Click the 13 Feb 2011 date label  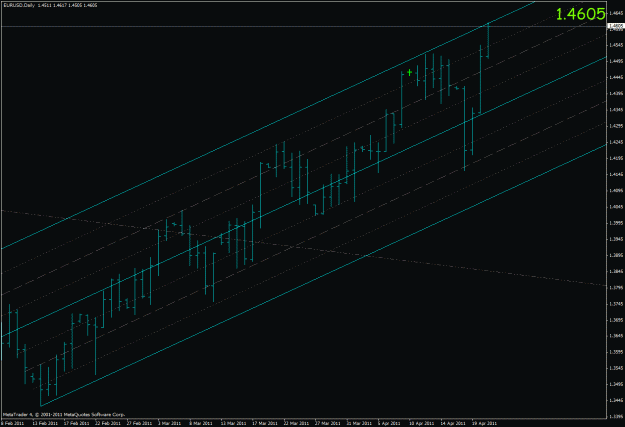[x=45, y=423]
